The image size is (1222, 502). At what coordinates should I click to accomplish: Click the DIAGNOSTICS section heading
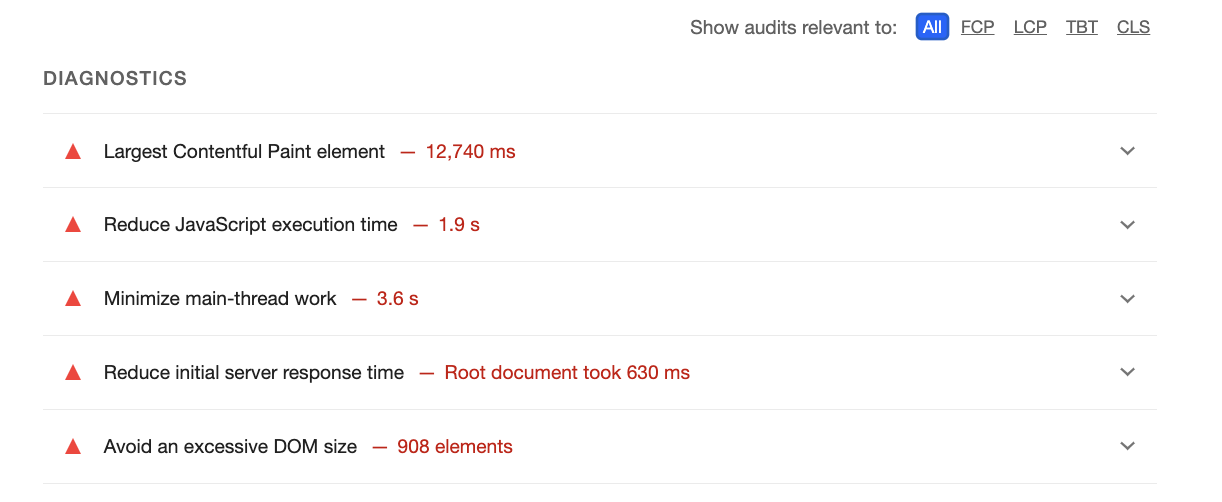pyautogui.click(x=115, y=78)
